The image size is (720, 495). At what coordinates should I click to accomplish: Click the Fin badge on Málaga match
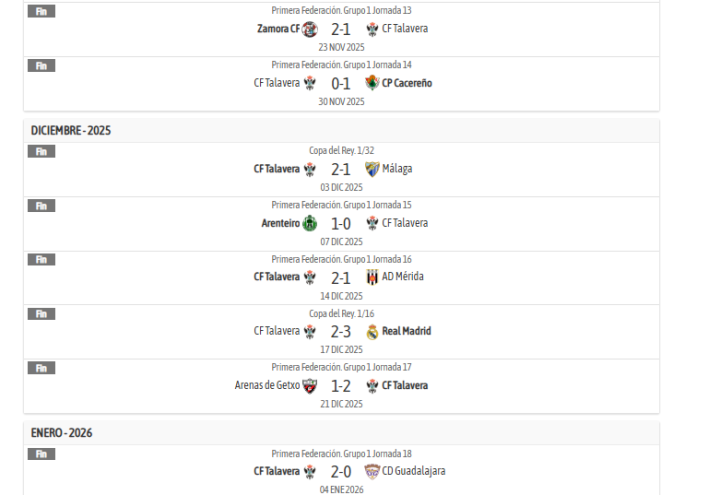[42, 152]
